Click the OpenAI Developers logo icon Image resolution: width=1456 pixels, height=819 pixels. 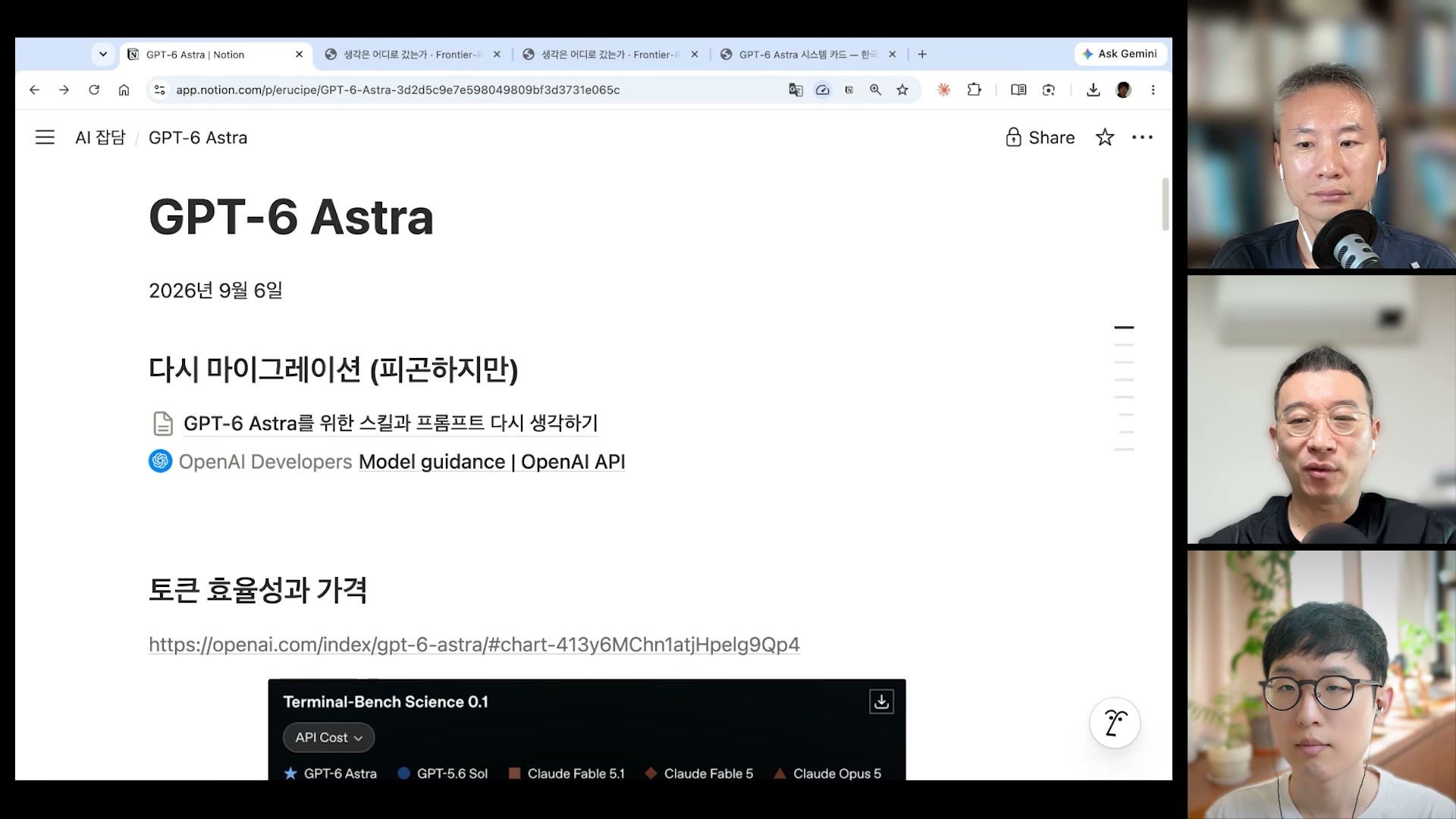[160, 461]
